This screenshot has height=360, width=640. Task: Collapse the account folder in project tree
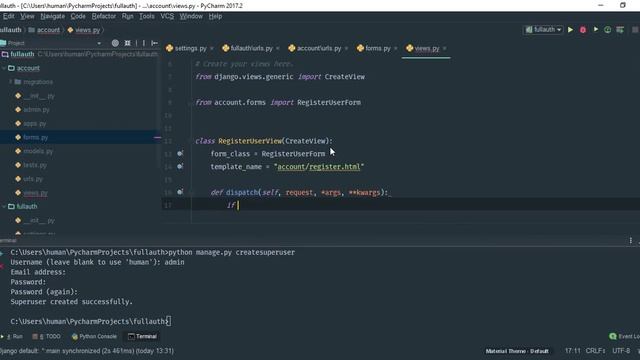[x=4, y=68]
